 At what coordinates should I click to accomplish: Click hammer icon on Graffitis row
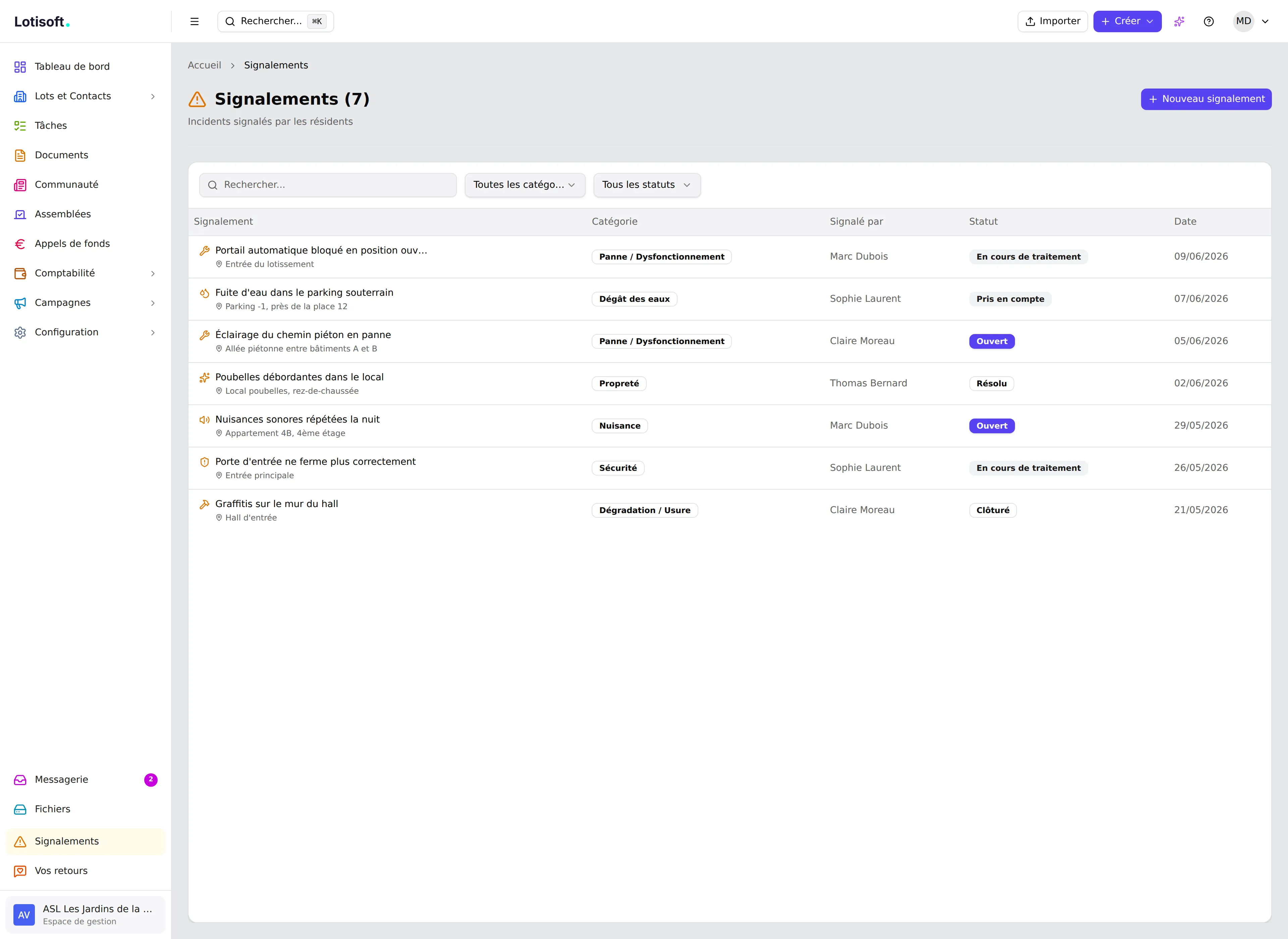click(x=205, y=504)
